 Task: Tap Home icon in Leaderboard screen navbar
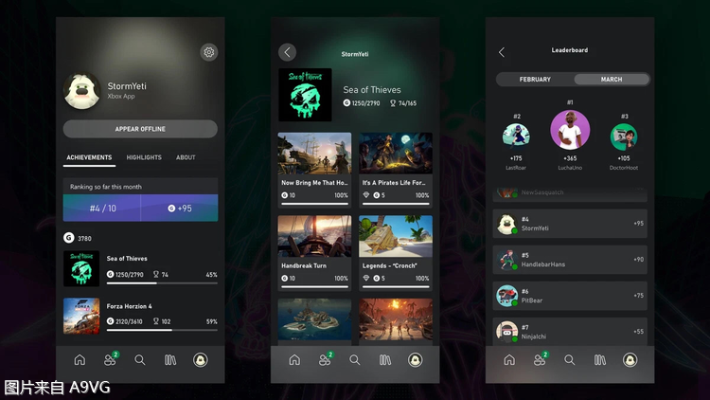click(509, 360)
